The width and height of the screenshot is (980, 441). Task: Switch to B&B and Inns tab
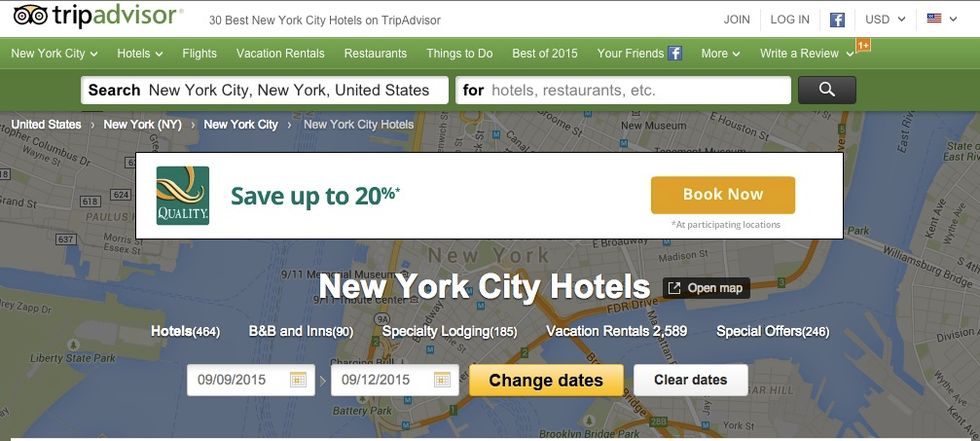pyautogui.click(x=301, y=331)
